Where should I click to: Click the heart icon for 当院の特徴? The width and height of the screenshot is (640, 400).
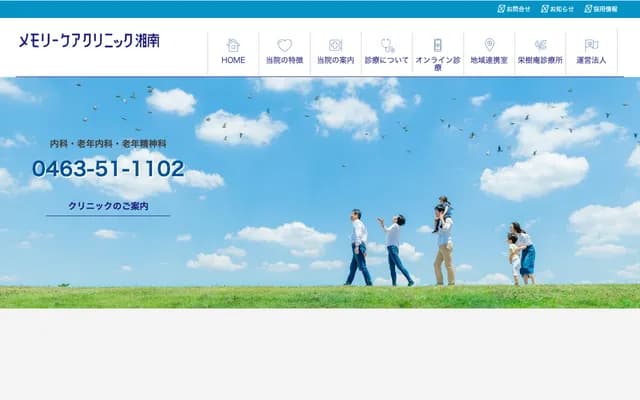click(284, 45)
